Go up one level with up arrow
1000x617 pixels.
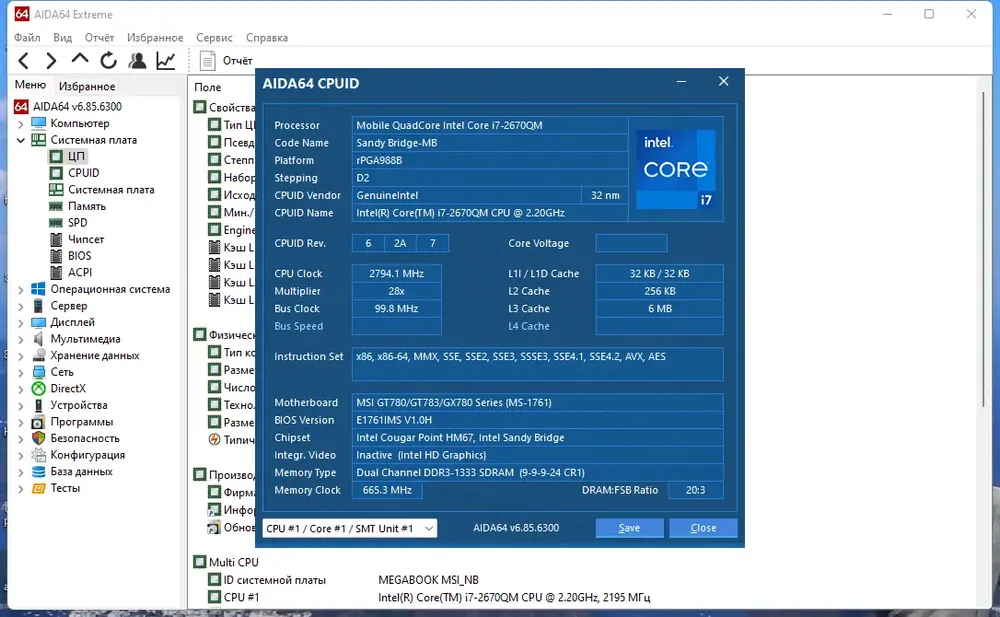click(x=80, y=59)
